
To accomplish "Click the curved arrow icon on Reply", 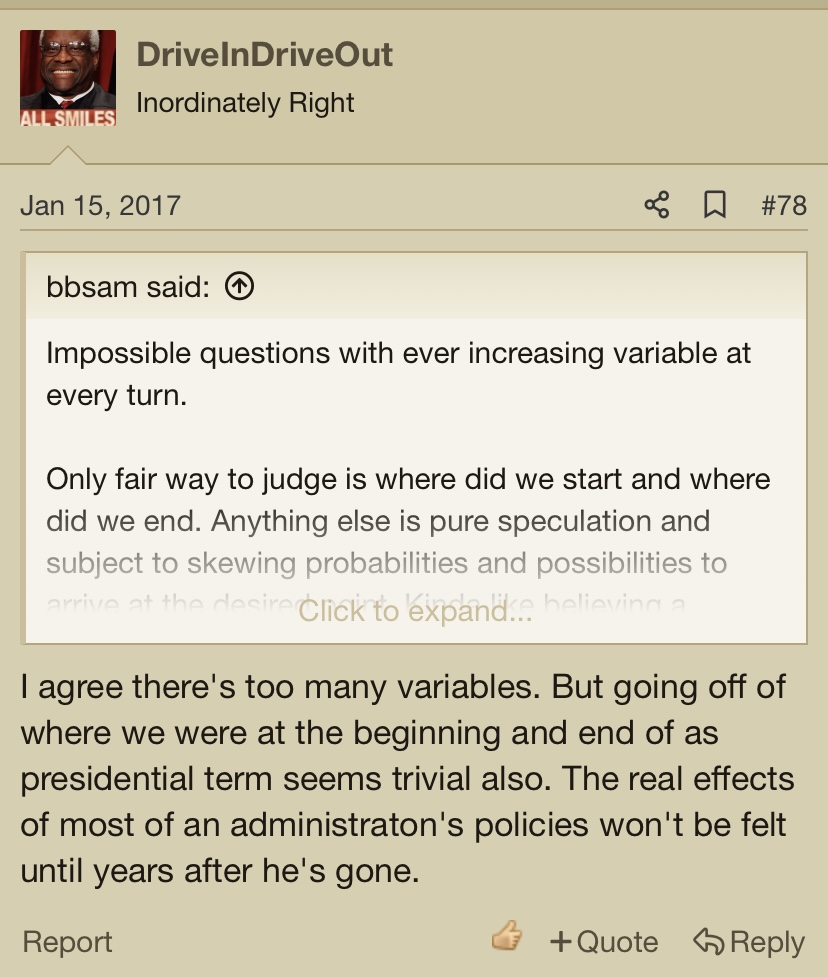I will (708, 941).
